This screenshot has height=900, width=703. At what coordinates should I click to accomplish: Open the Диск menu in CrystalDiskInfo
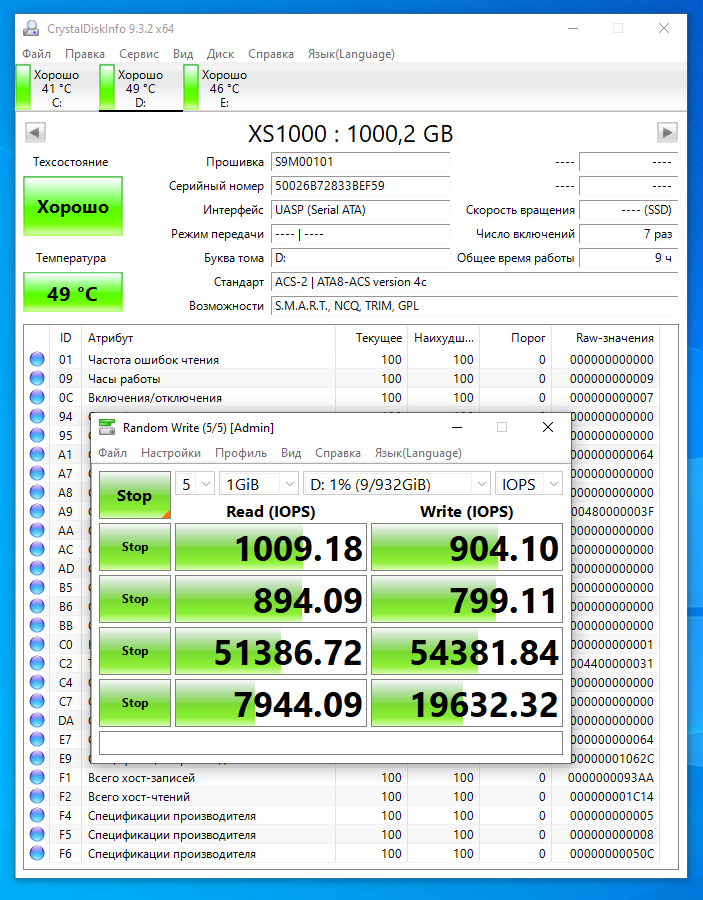pyautogui.click(x=220, y=54)
